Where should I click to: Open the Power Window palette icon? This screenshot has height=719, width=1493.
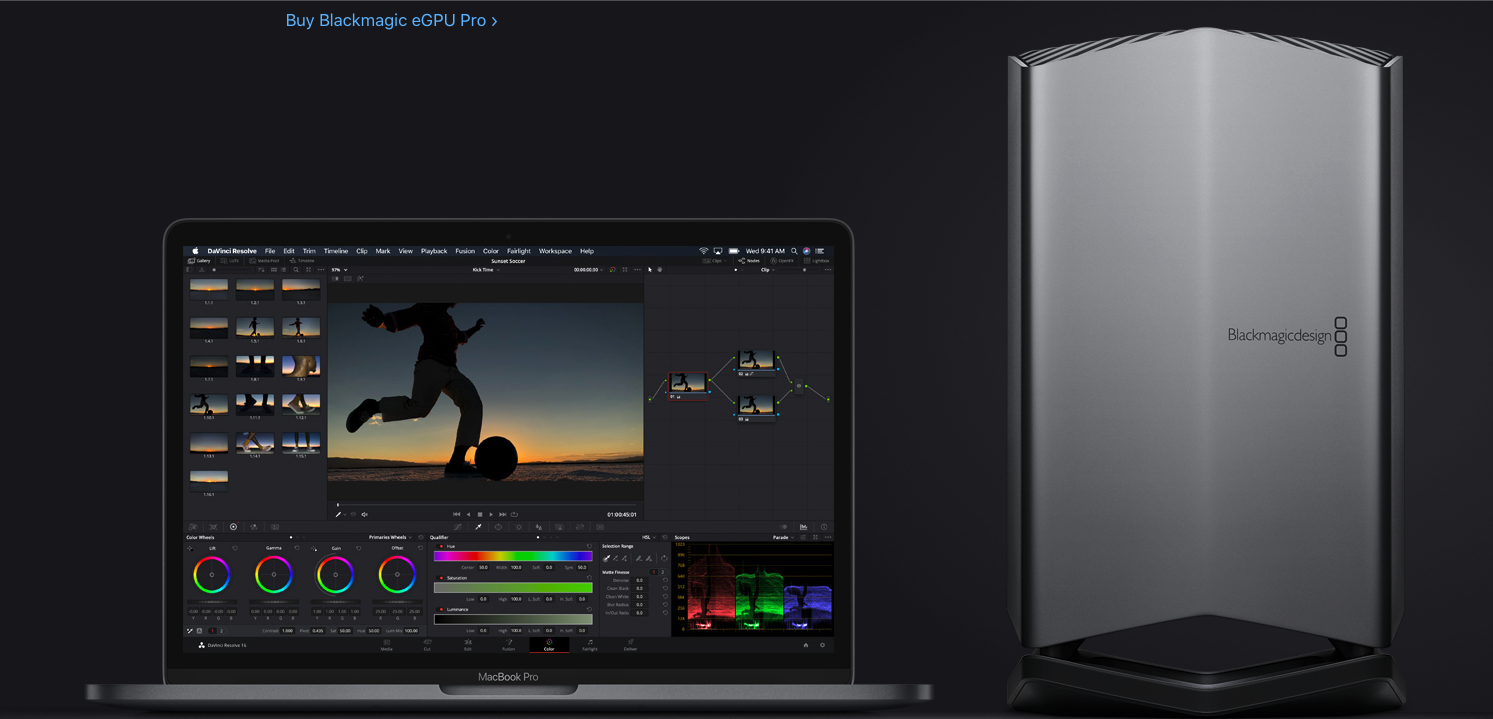click(x=498, y=527)
